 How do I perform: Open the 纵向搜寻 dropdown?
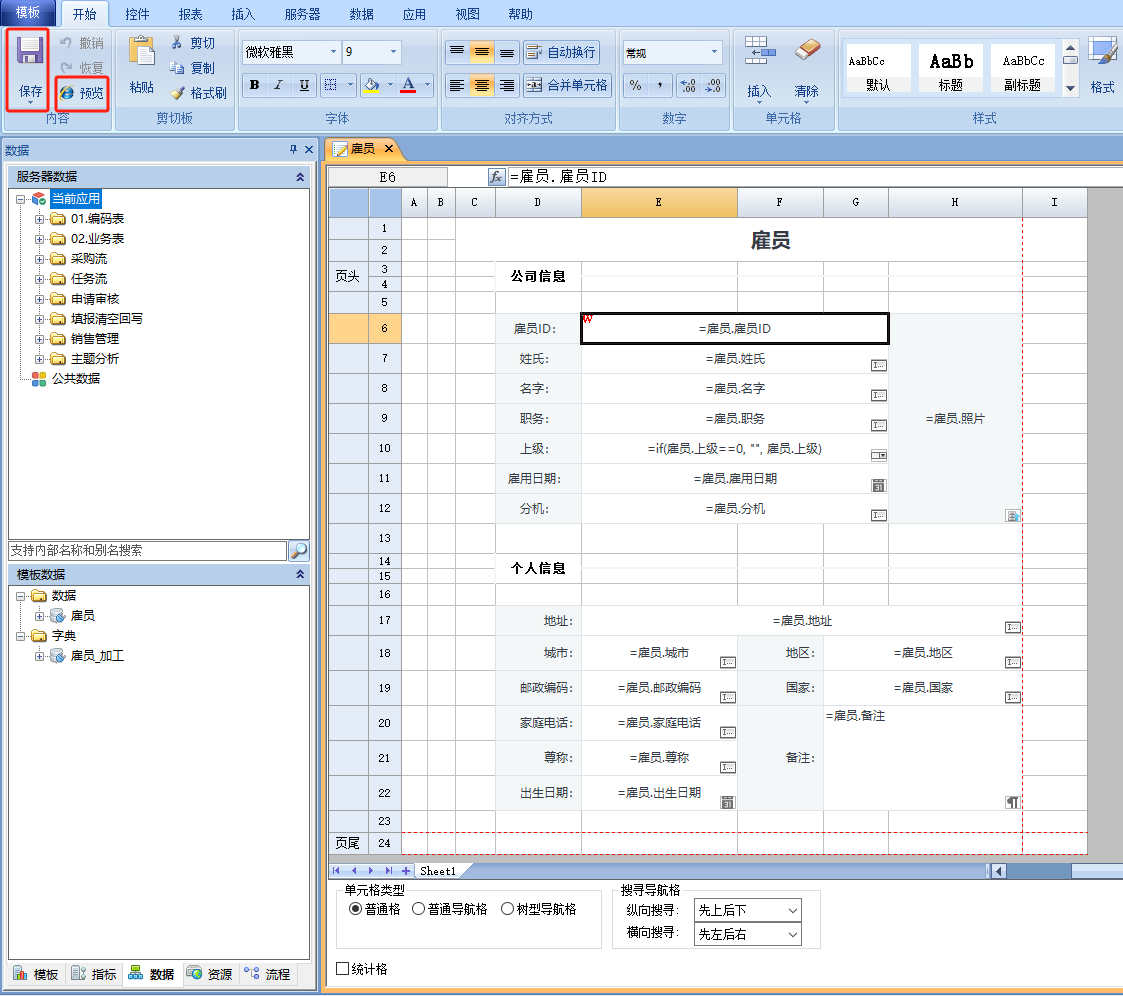pos(747,910)
